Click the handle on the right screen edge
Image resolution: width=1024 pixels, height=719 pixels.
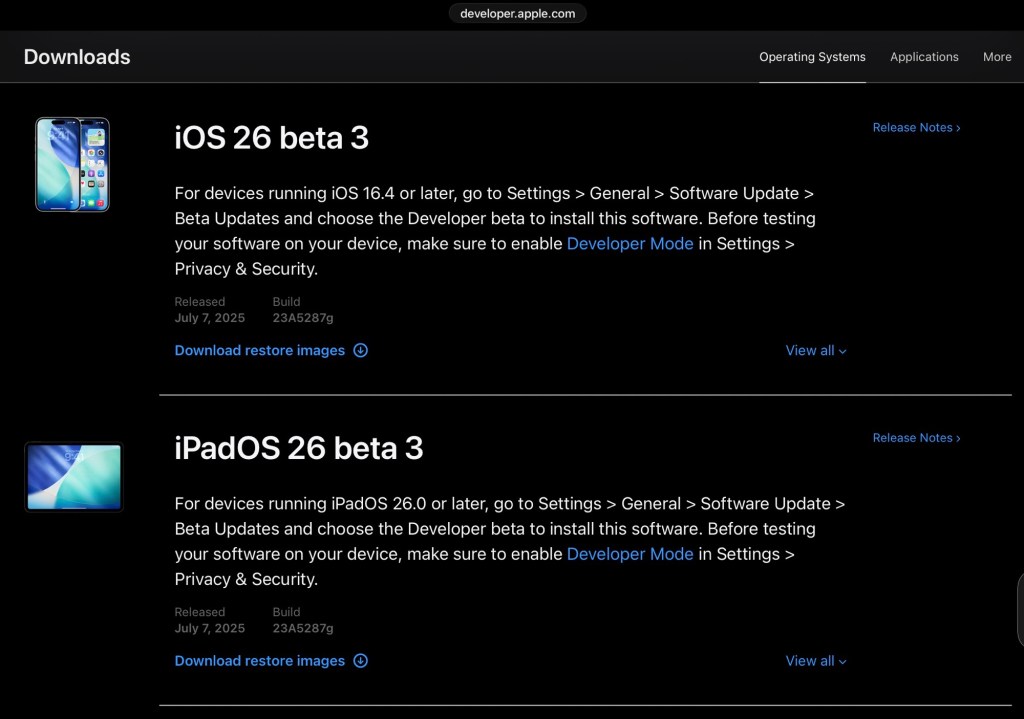pyautogui.click(x=1020, y=610)
